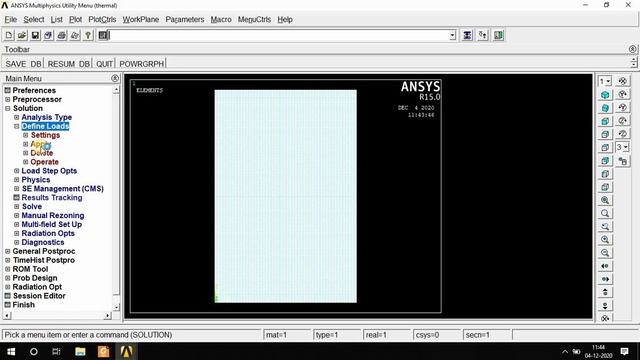Screen dimensions: 640x360
Task: Switch to Oblique View cube icon
Action: coord(605,108)
